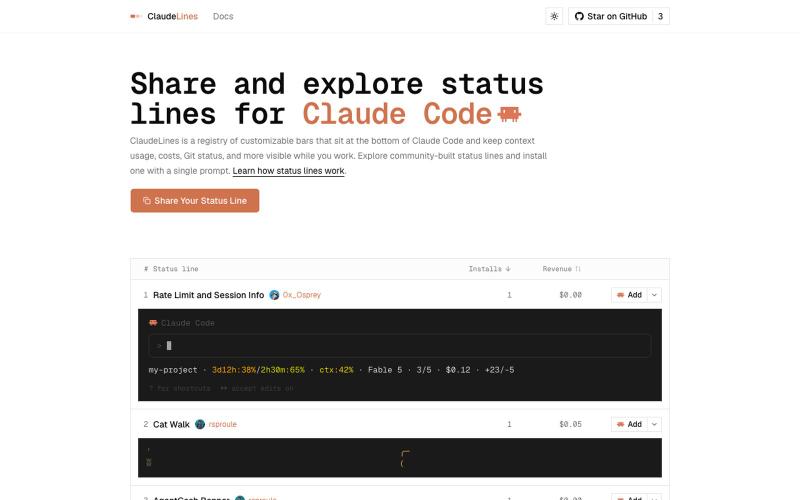Click the Fable 5 model text
Viewport: 800px width, 500px height.
(385, 370)
